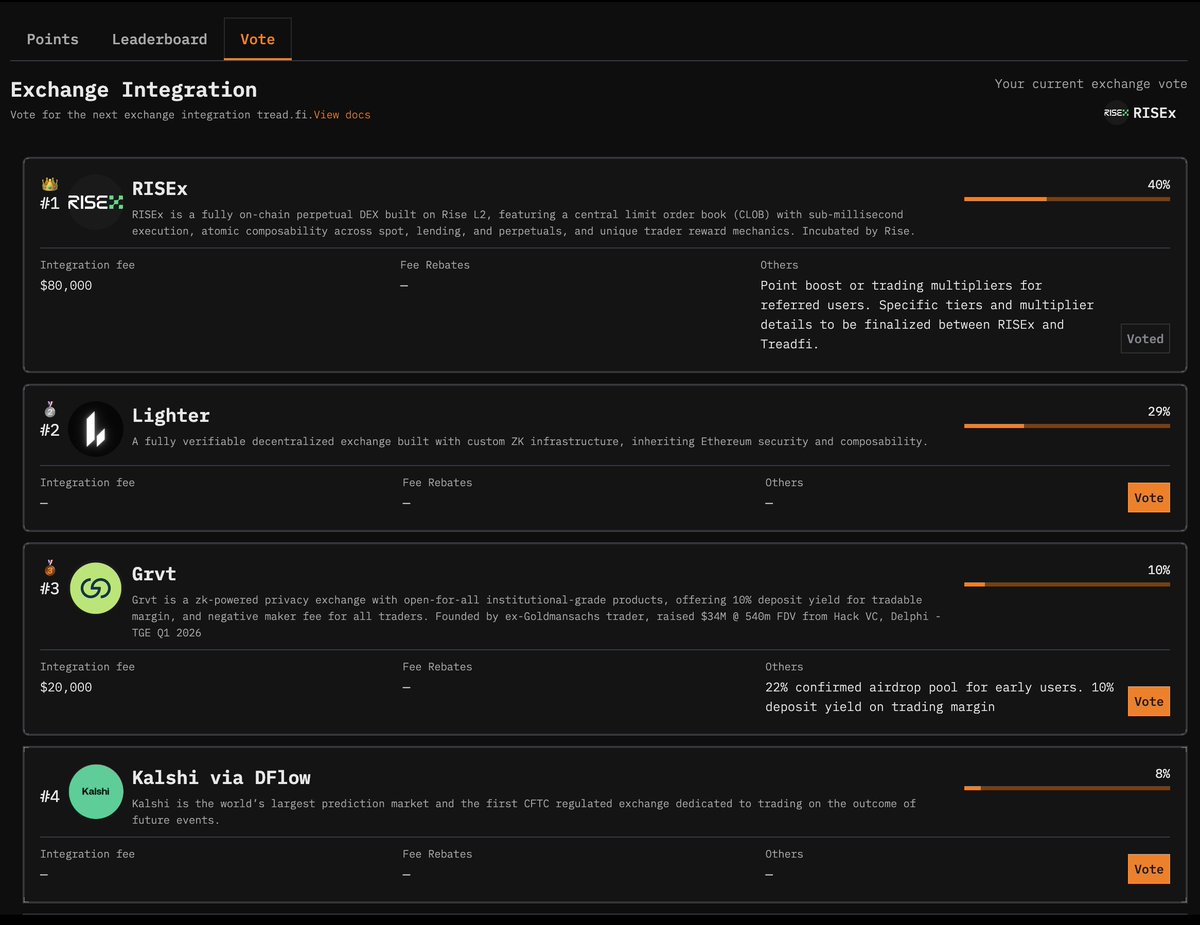The image size is (1200, 925).
Task: Click the Lighter 29% vote progress bar
Action: coord(1067,426)
